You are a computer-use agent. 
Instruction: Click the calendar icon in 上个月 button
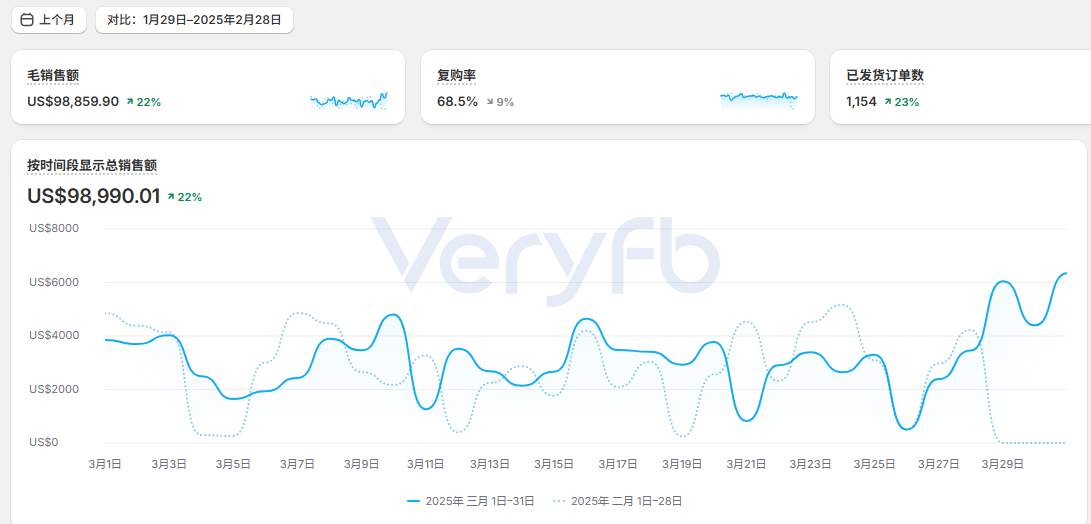[x=27, y=20]
